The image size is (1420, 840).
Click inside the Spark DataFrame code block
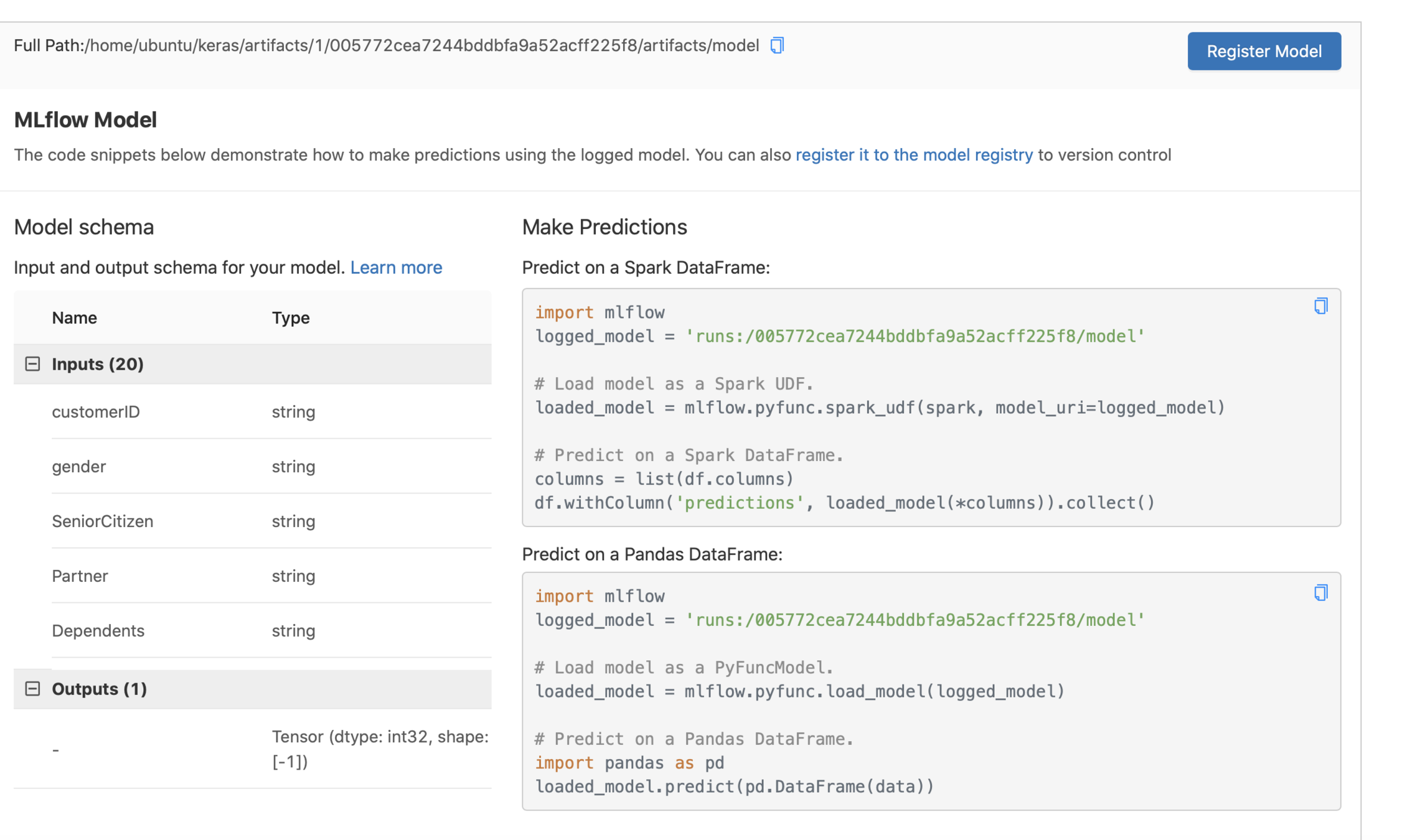(872, 432)
